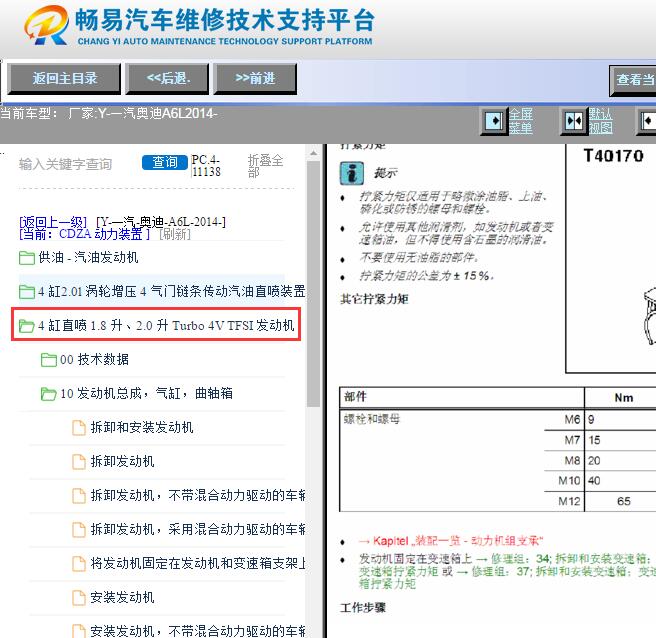Click 螺栓和螺母 table cell

click(372, 419)
